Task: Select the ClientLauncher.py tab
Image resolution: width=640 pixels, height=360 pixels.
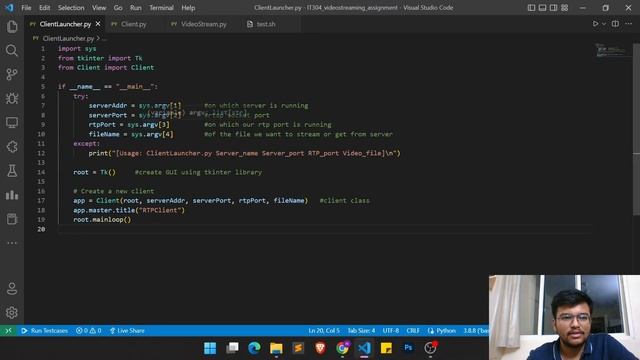Action: pos(65,24)
